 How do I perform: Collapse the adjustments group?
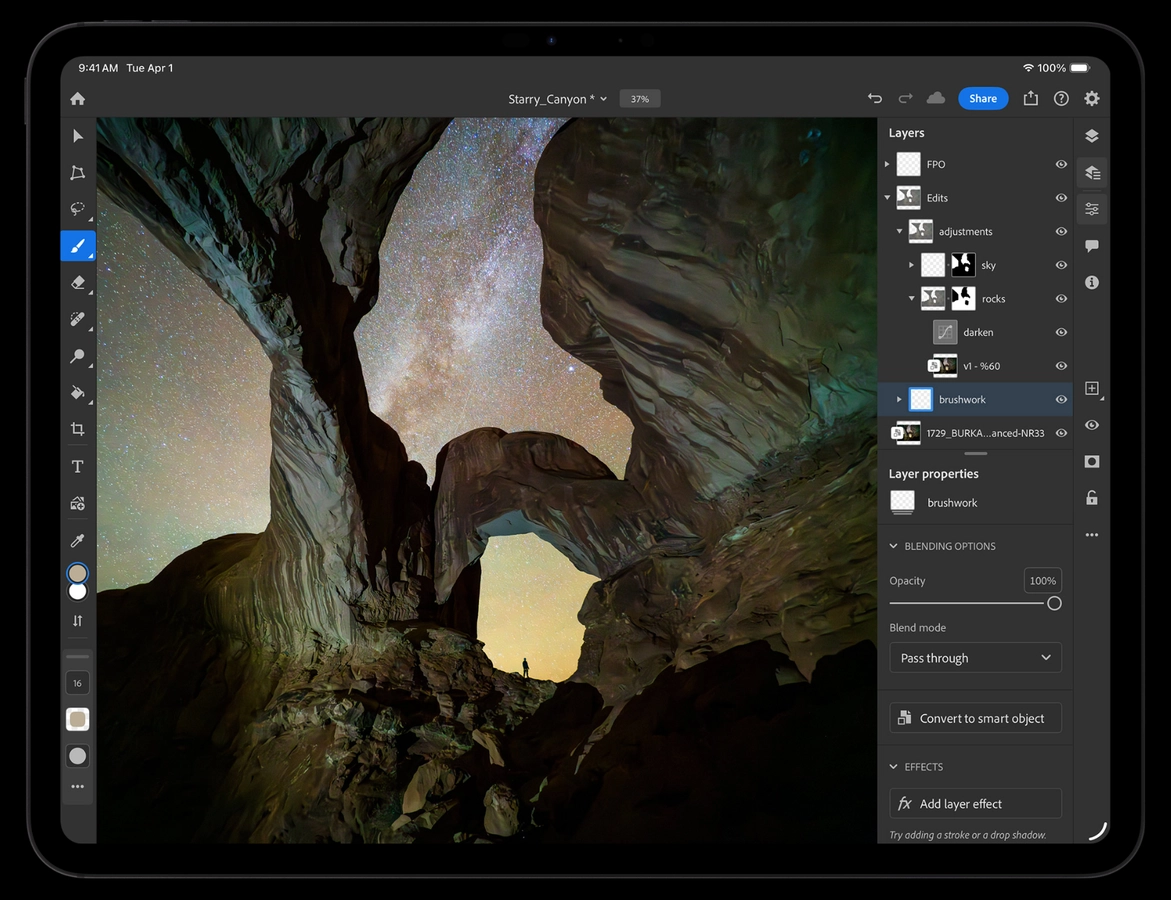[x=898, y=231]
